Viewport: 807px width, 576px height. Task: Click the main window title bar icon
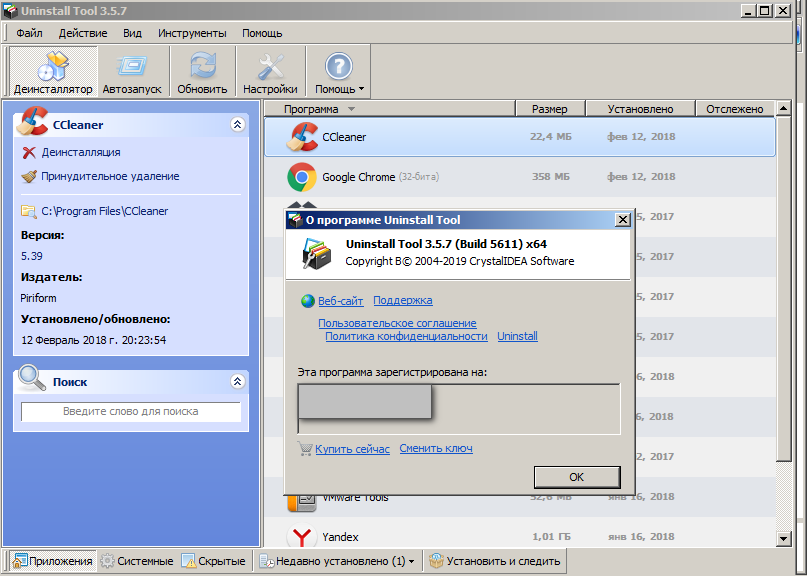(10, 10)
